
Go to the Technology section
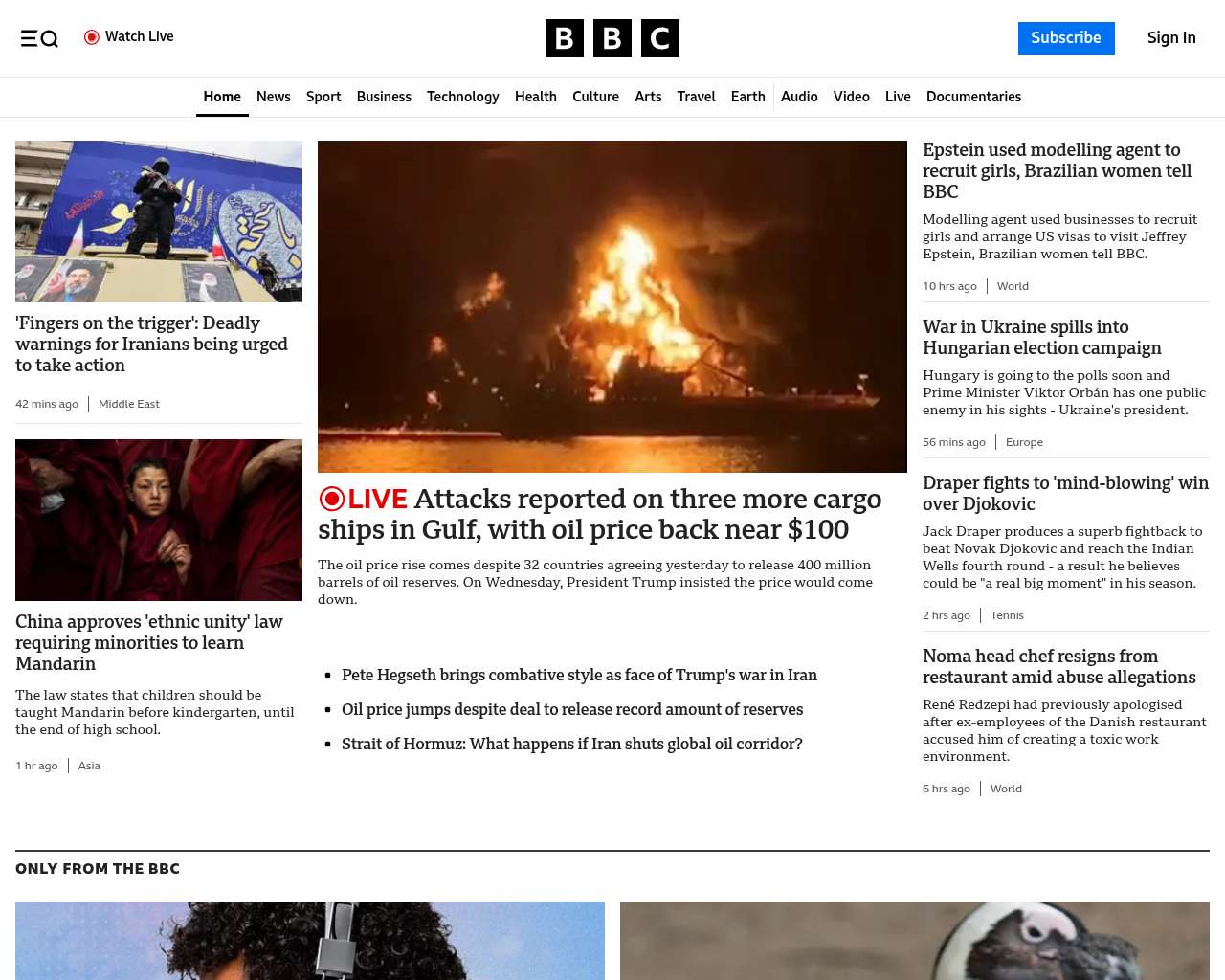tap(462, 97)
